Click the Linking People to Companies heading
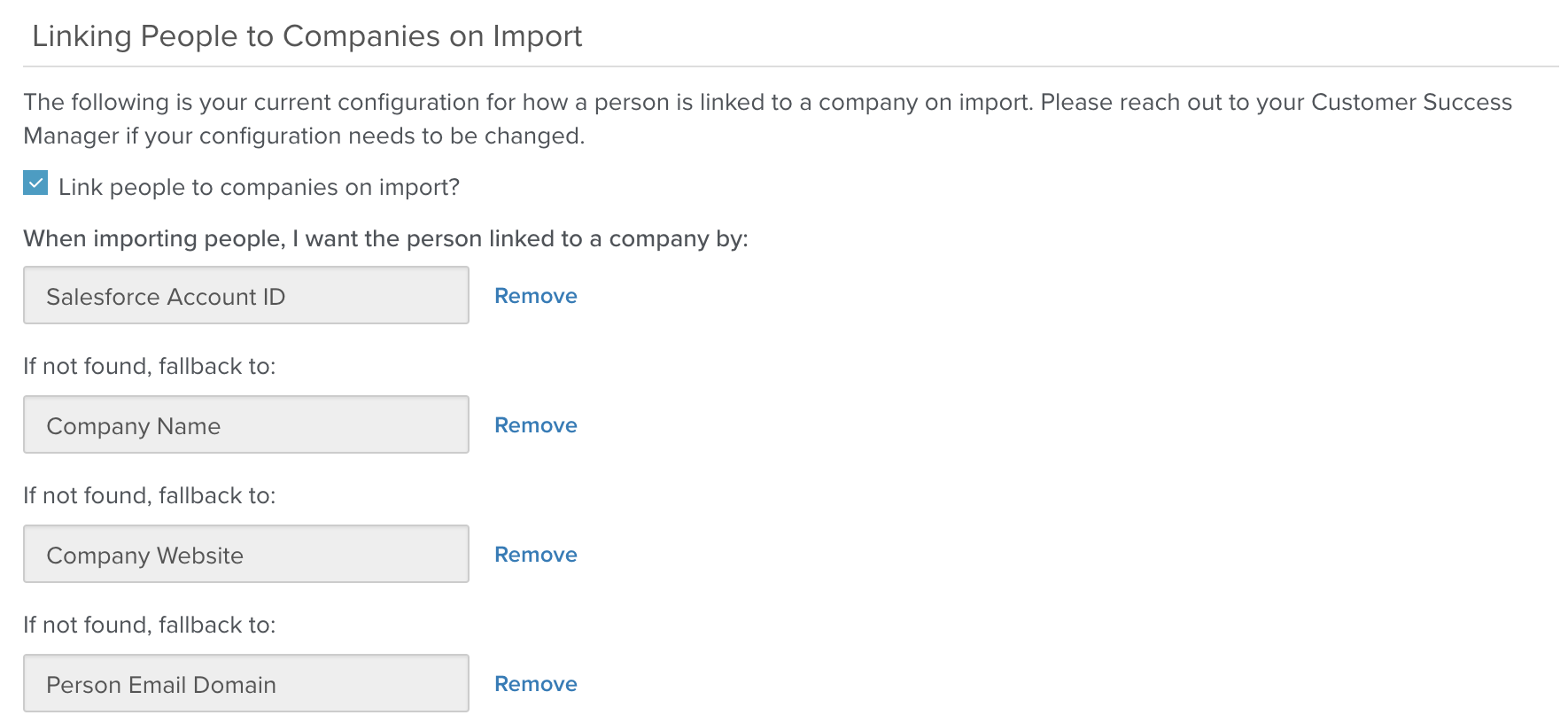Viewport: 1568px width, 723px height. [x=307, y=36]
